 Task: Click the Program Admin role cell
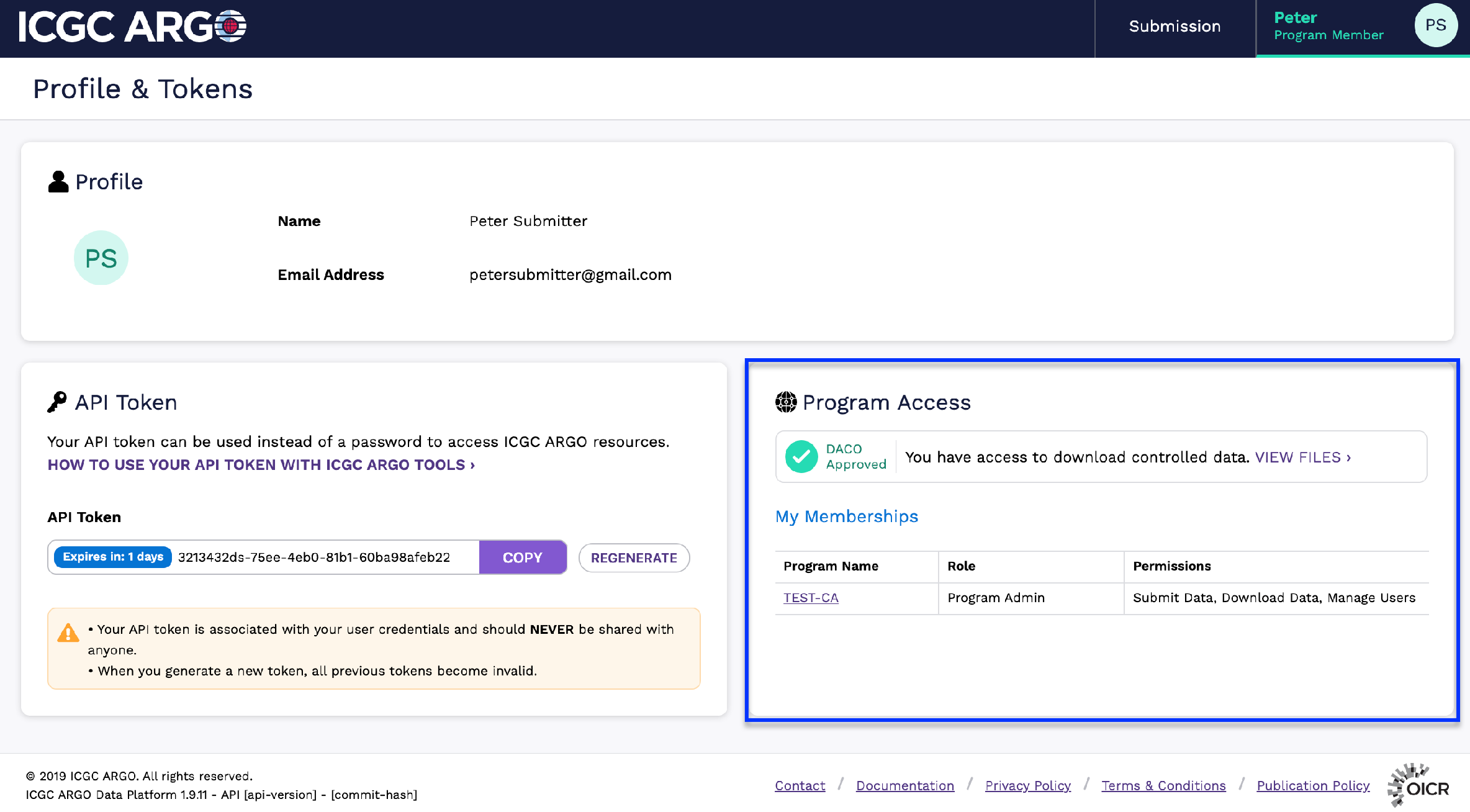tap(1030, 598)
